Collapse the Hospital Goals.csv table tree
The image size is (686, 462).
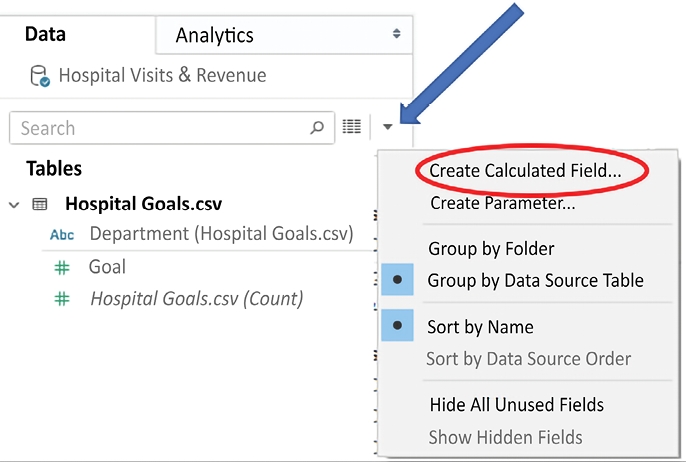[14, 204]
